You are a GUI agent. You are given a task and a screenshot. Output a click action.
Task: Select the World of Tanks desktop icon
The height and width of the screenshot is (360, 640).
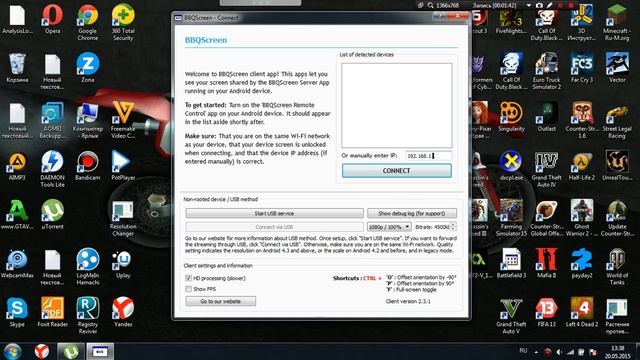[x=617, y=267]
